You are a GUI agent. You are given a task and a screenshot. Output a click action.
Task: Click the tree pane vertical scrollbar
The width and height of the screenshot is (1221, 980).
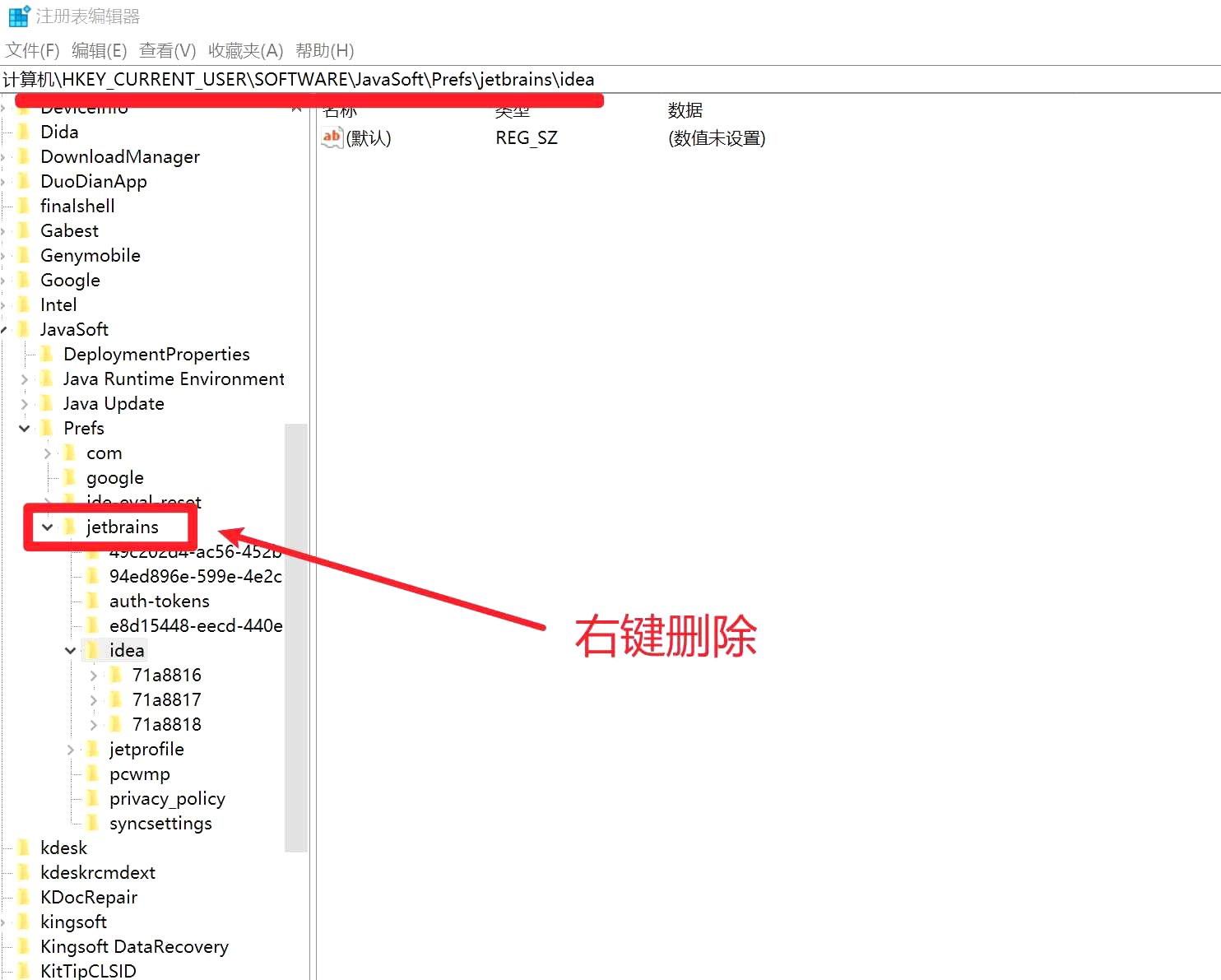[296, 638]
